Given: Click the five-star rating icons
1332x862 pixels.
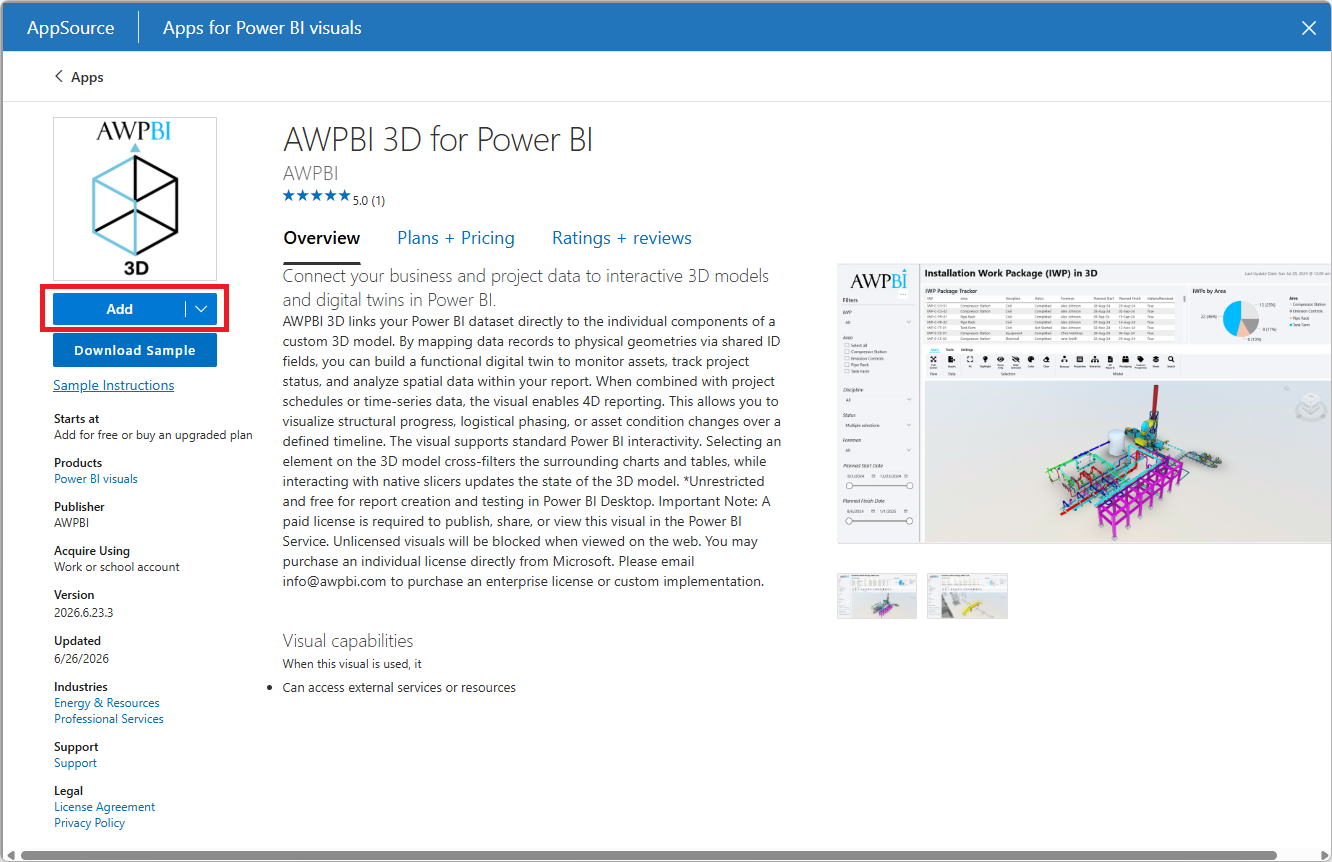Looking at the screenshot, I should tap(316, 196).
